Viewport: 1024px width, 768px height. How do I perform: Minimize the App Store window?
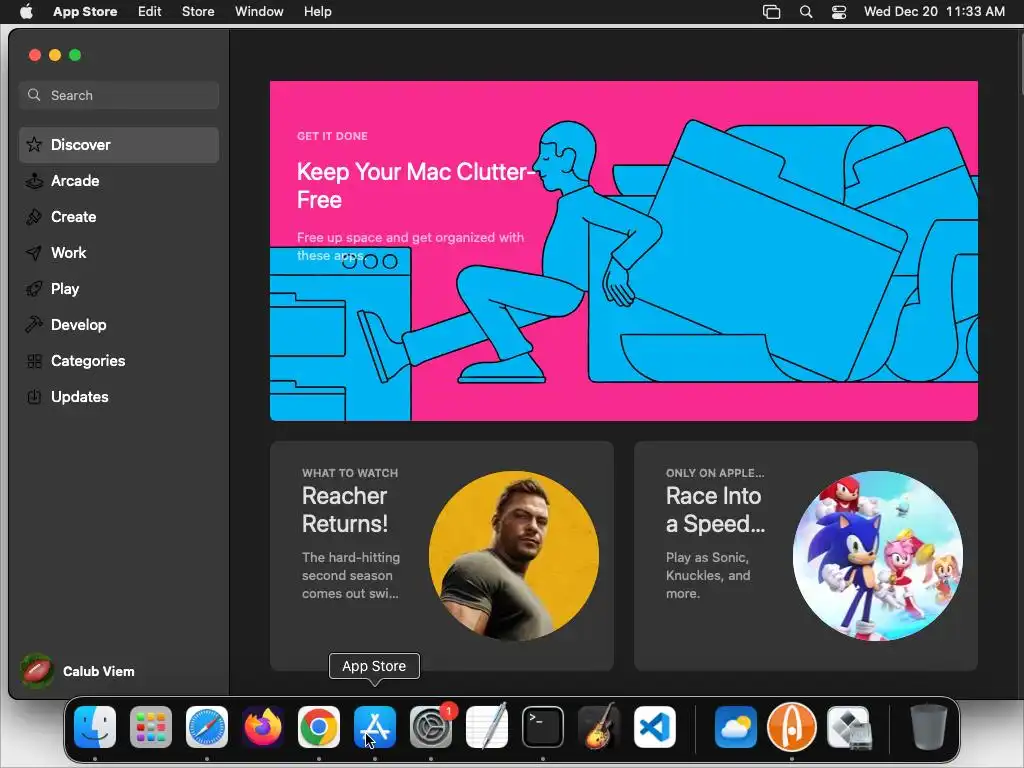tap(55, 55)
